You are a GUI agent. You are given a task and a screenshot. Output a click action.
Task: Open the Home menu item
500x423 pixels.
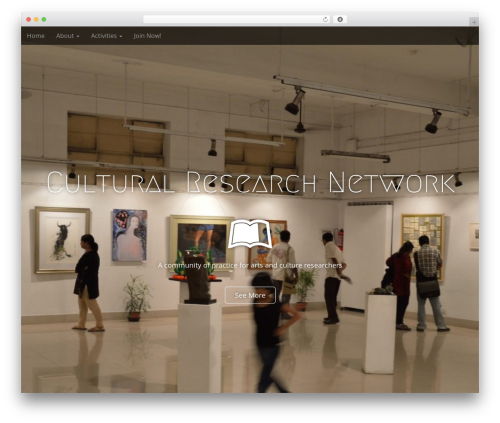[x=35, y=36]
